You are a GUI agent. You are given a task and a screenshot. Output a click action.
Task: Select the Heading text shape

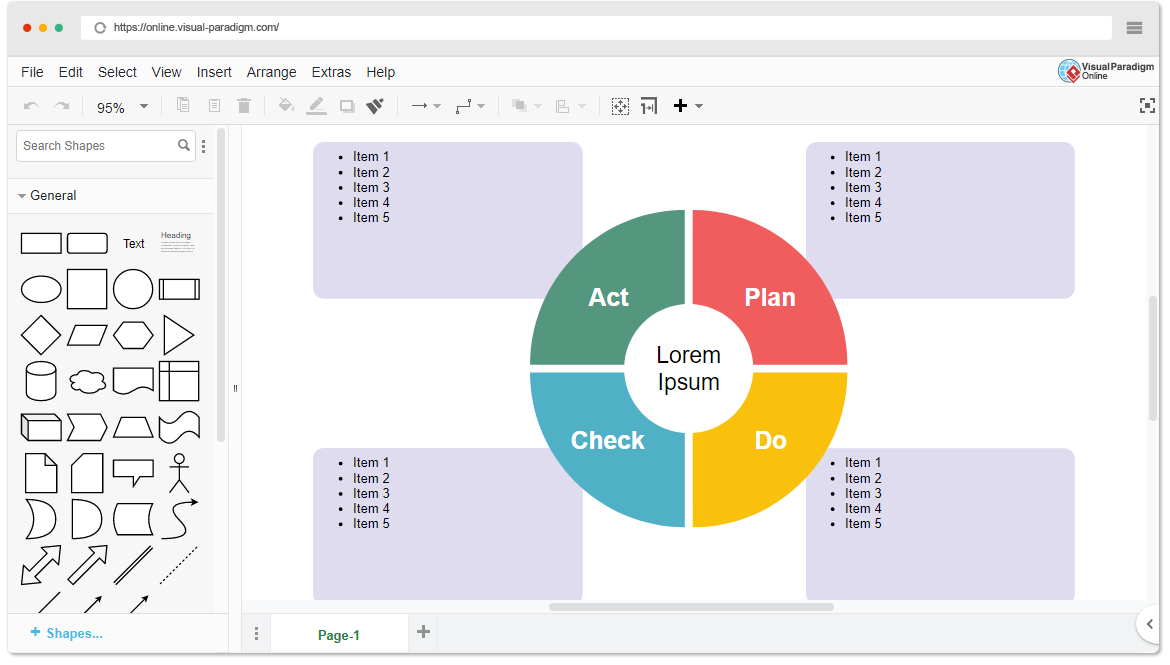pyautogui.click(x=178, y=242)
